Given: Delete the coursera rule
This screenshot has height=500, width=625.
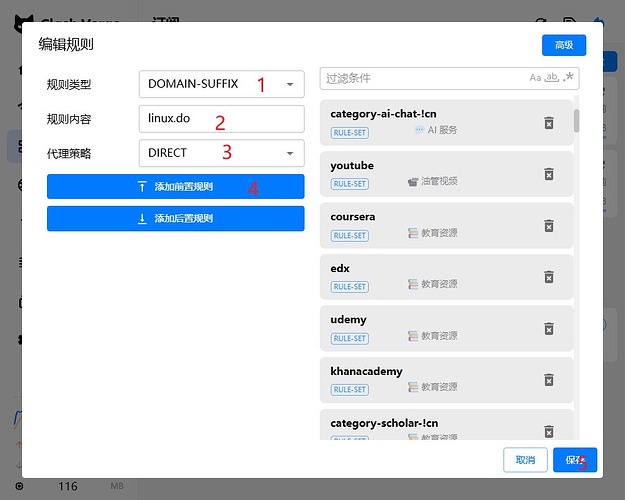Looking at the screenshot, I should coord(549,226).
